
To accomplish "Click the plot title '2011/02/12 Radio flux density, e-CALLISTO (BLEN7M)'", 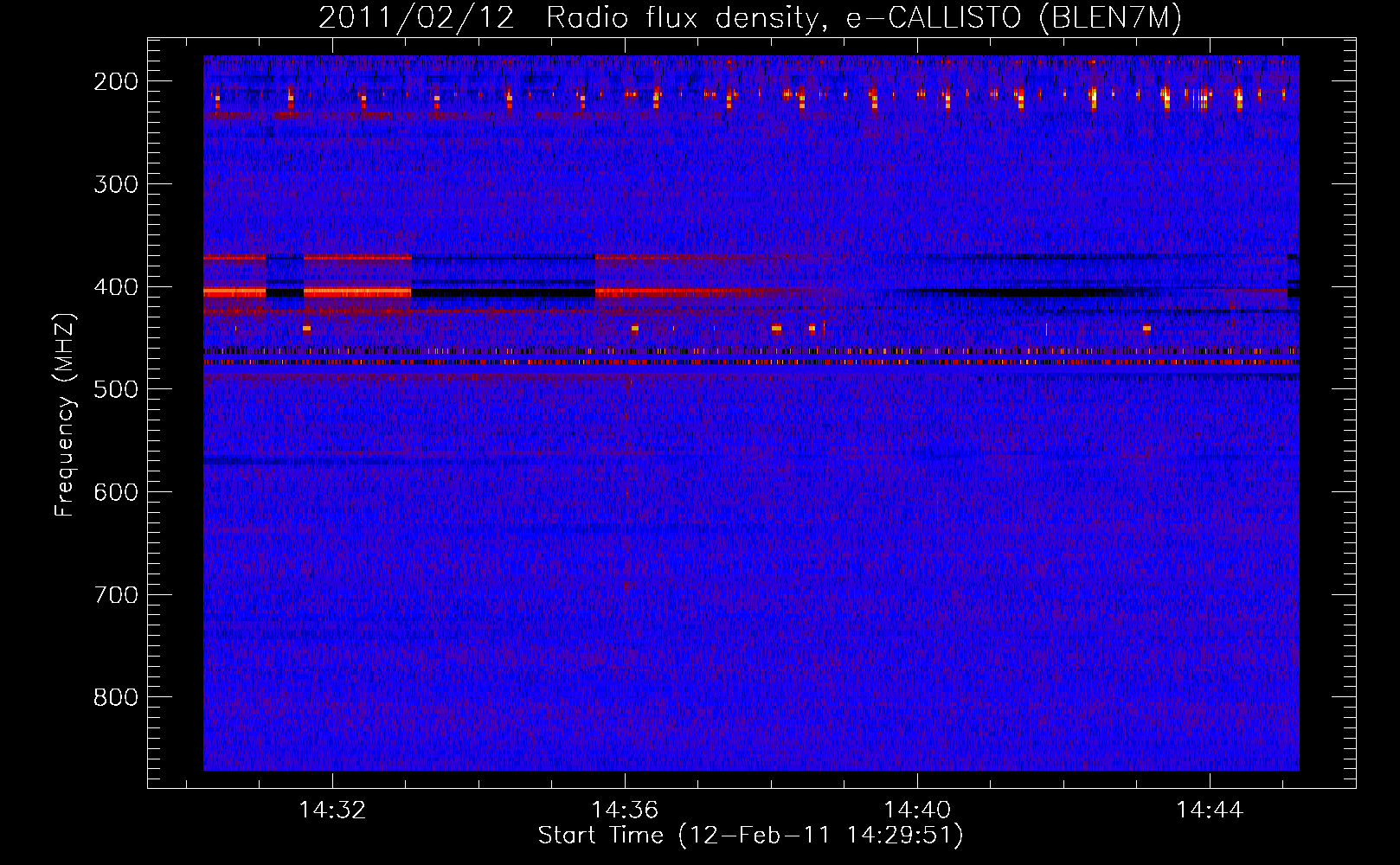I will pos(750,18).
